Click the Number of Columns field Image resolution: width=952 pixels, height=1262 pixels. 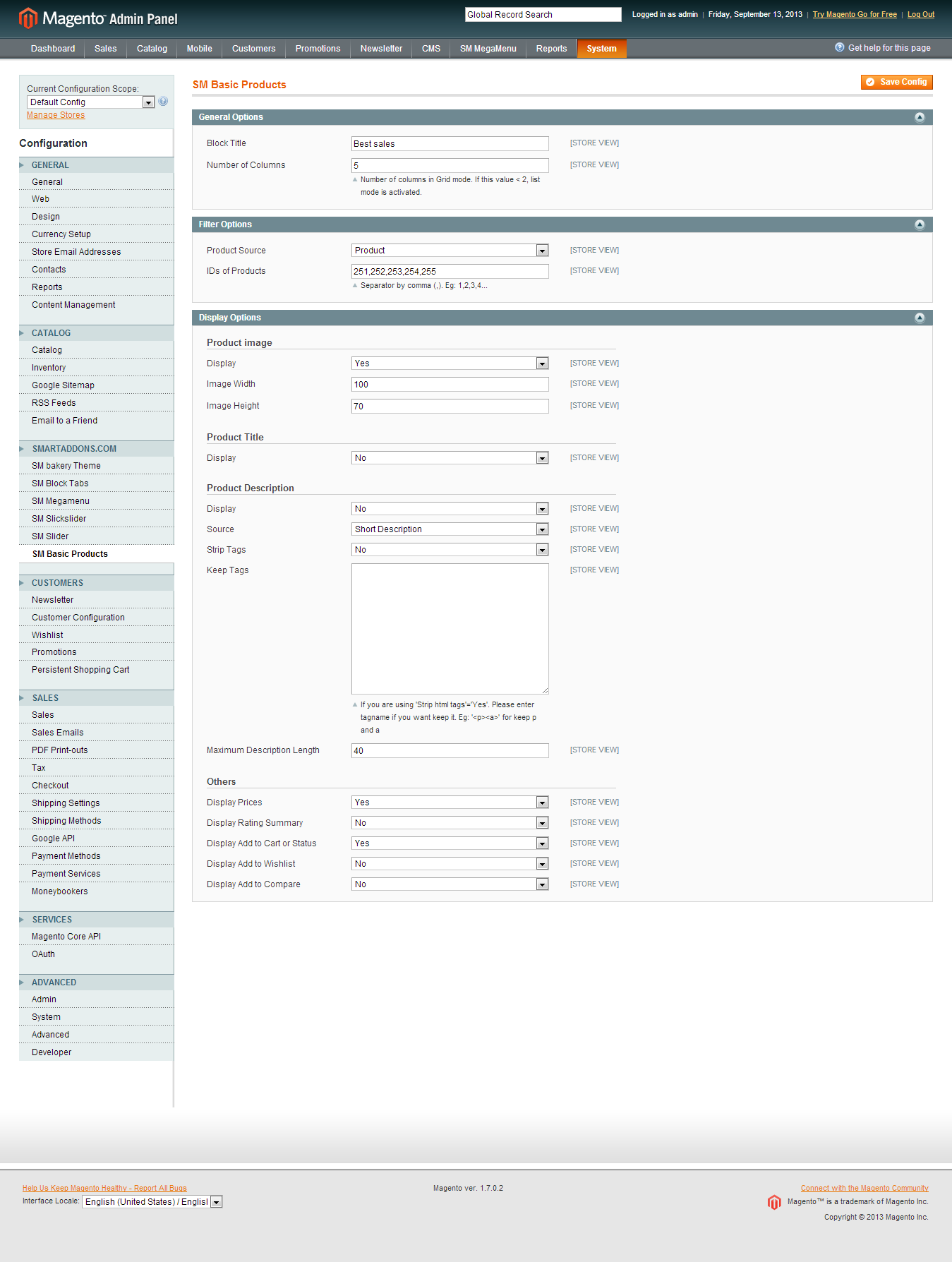[x=450, y=166]
